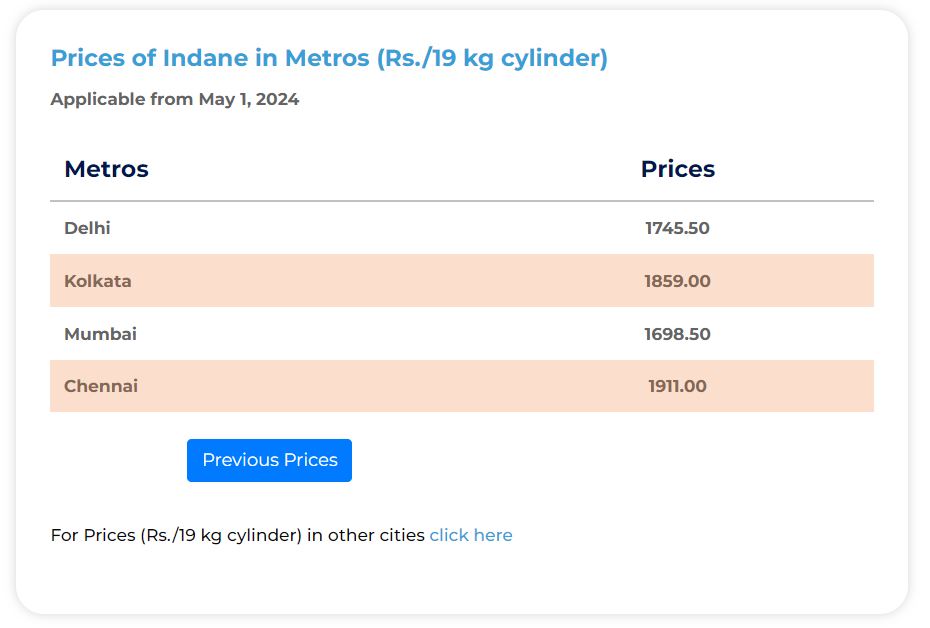930x628 pixels.
Task: Select the Delhi row label
Action: [87, 228]
